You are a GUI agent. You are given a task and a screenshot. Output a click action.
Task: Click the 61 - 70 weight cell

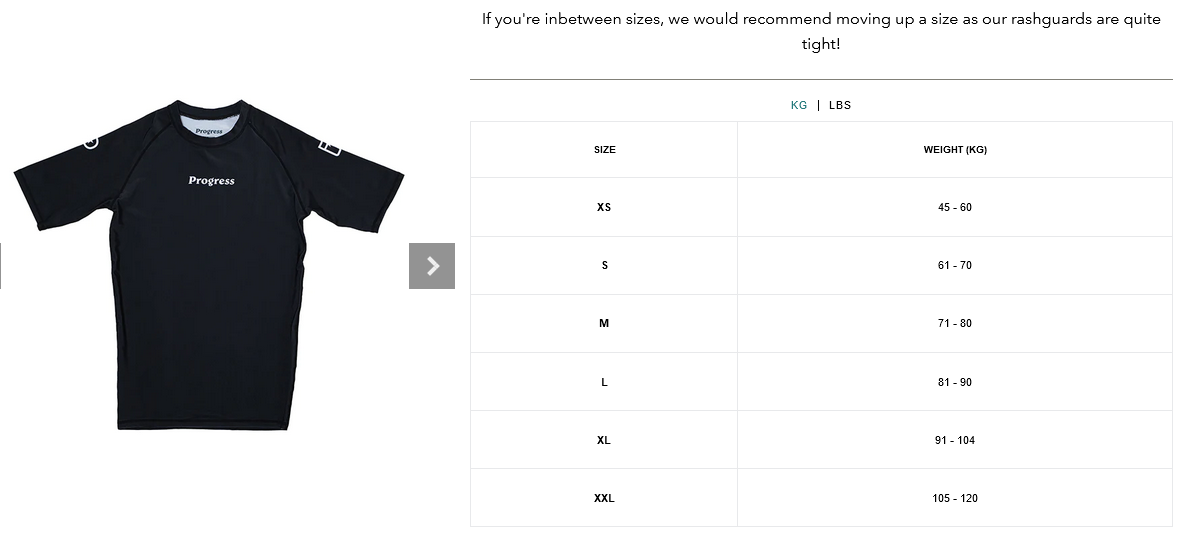(x=955, y=265)
